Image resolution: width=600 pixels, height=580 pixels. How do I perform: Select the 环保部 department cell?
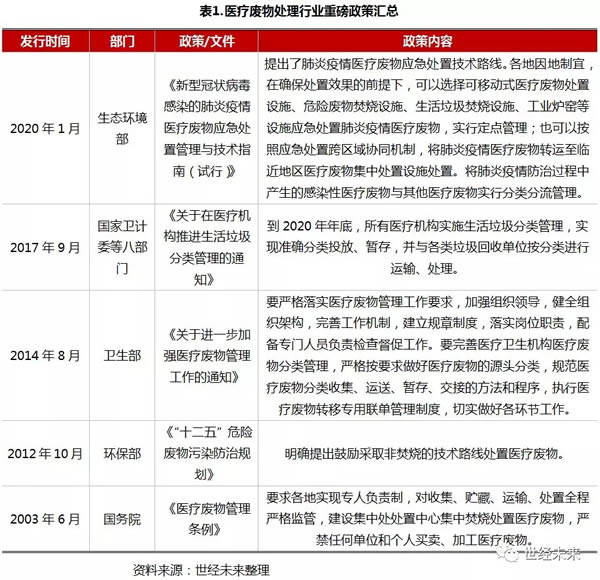click(x=122, y=454)
